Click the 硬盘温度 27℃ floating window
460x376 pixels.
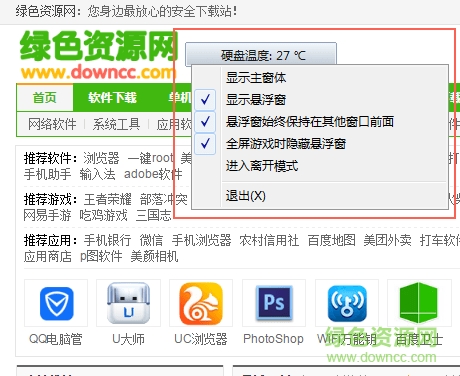click(x=261, y=54)
